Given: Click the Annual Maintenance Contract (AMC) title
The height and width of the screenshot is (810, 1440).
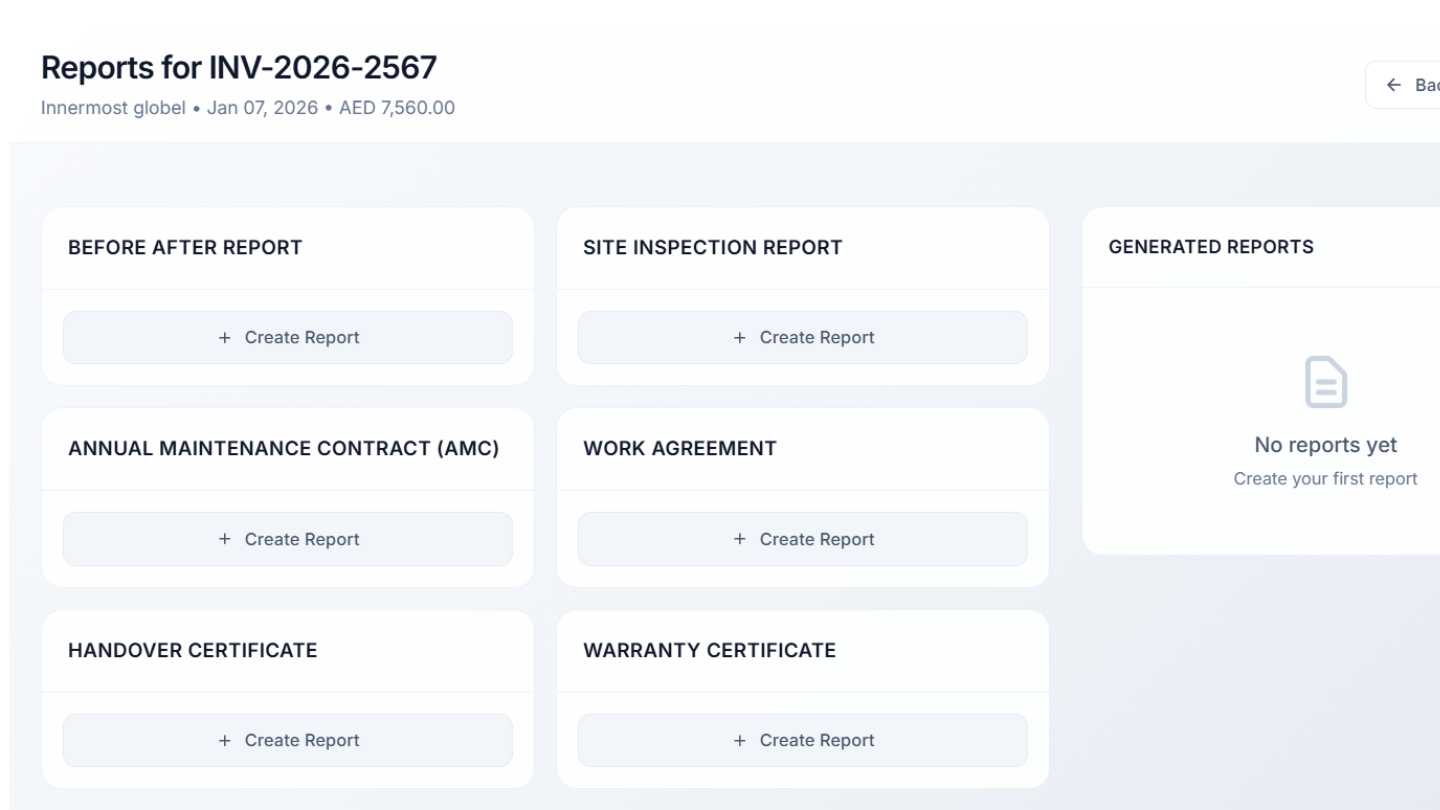Looking at the screenshot, I should pos(283,449).
